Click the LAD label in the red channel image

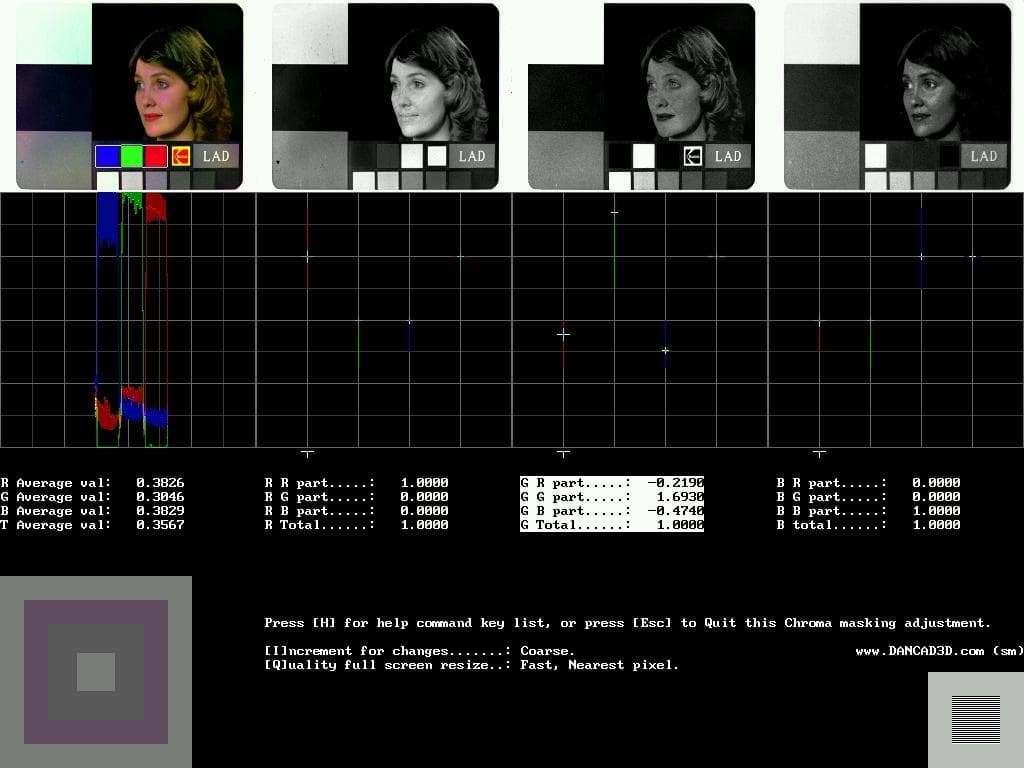472,156
